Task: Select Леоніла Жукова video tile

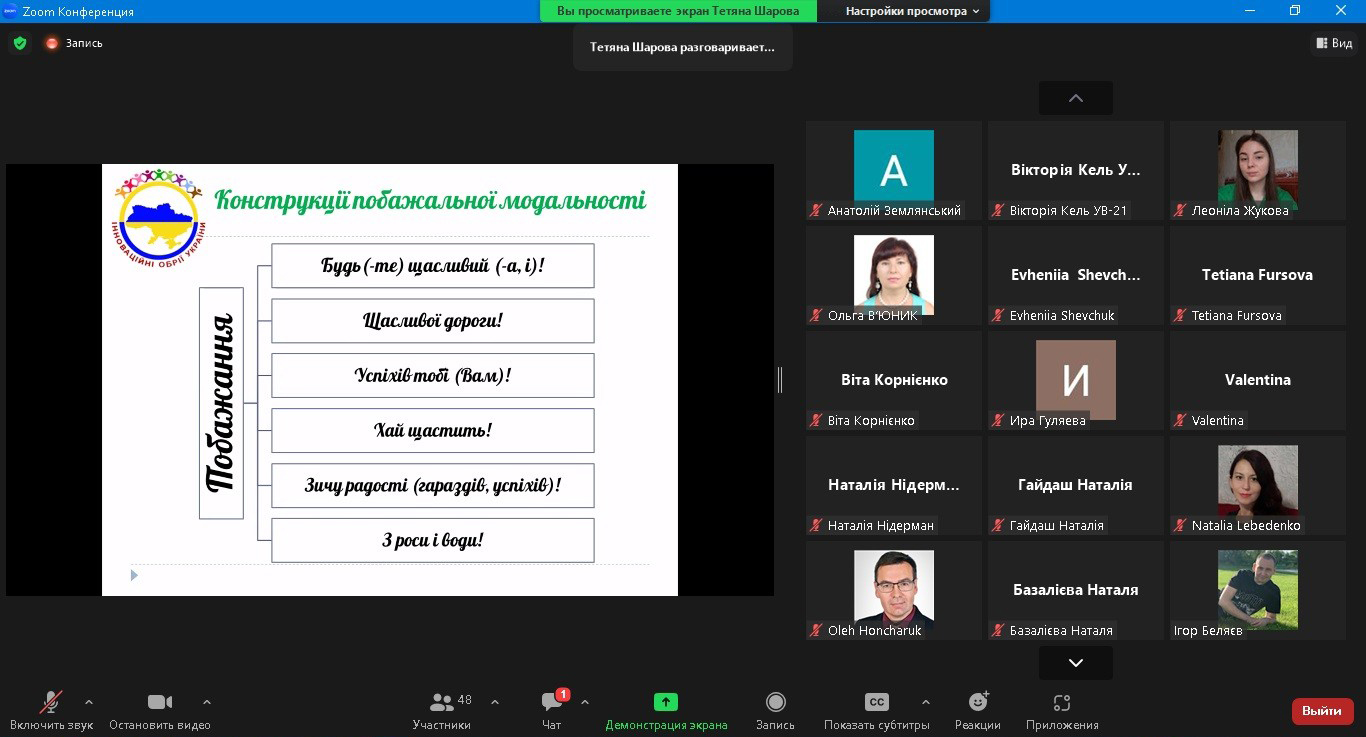Action: 1258,170
